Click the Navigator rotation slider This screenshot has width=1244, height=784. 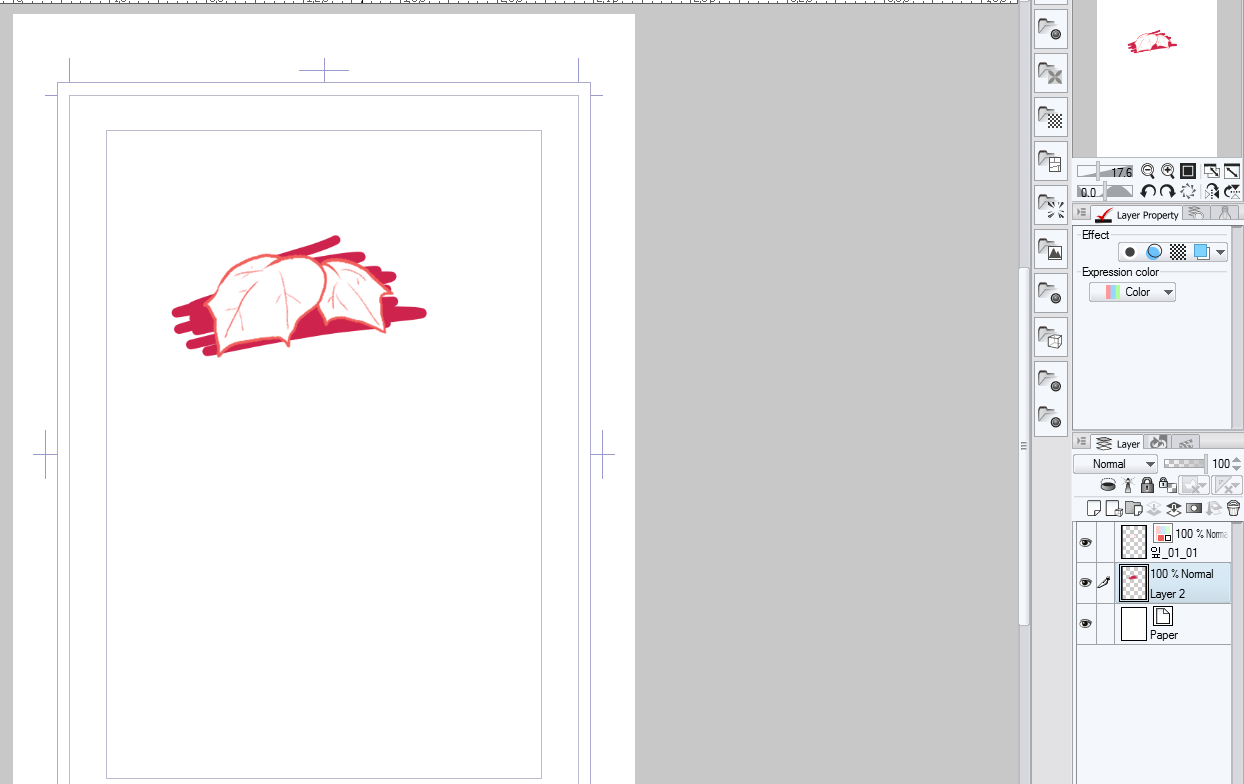[1104, 191]
